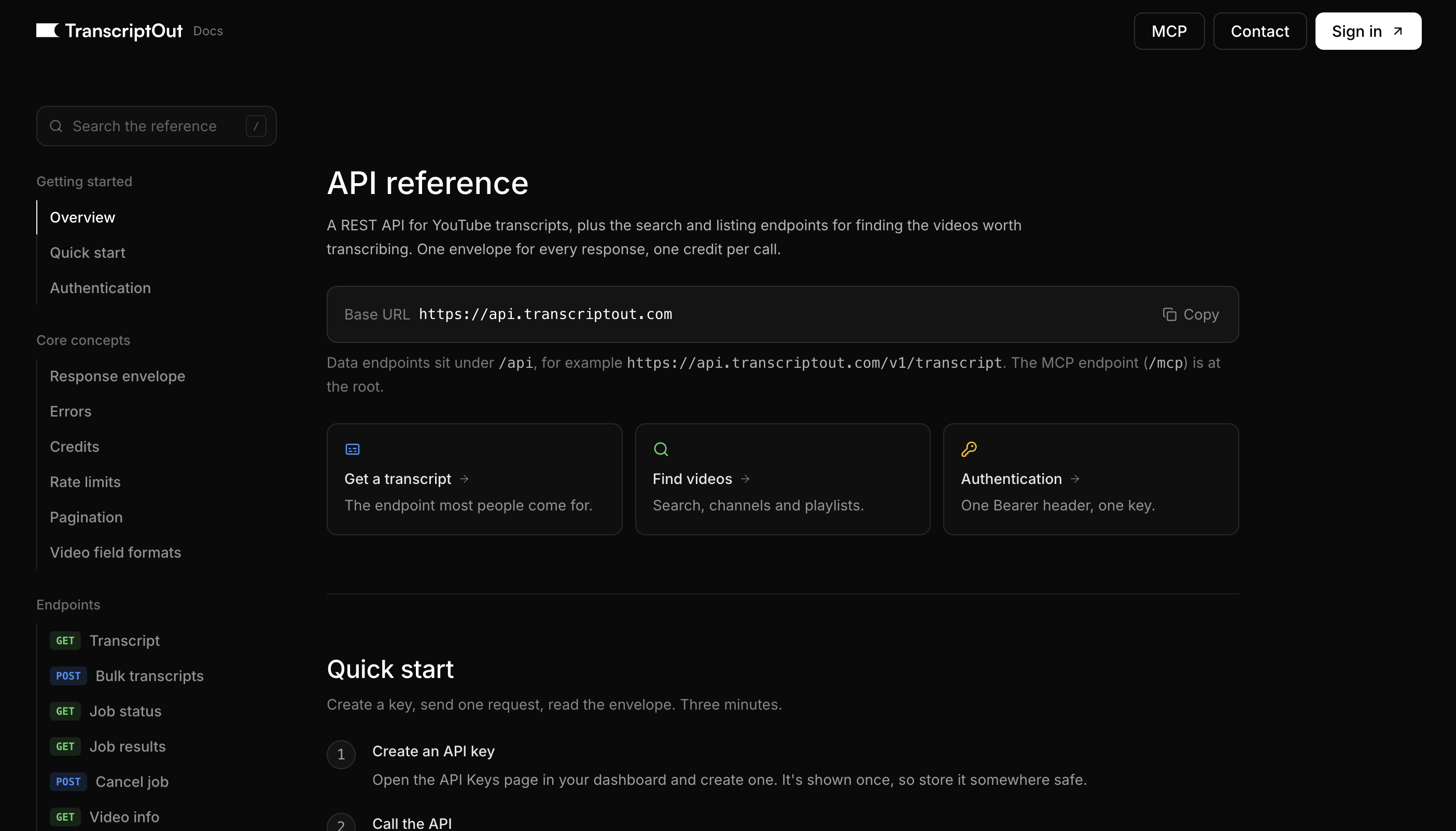Image resolution: width=1456 pixels, height=831 pixels.
Task: Jump to Rate limits
Action: pos(85,482)
